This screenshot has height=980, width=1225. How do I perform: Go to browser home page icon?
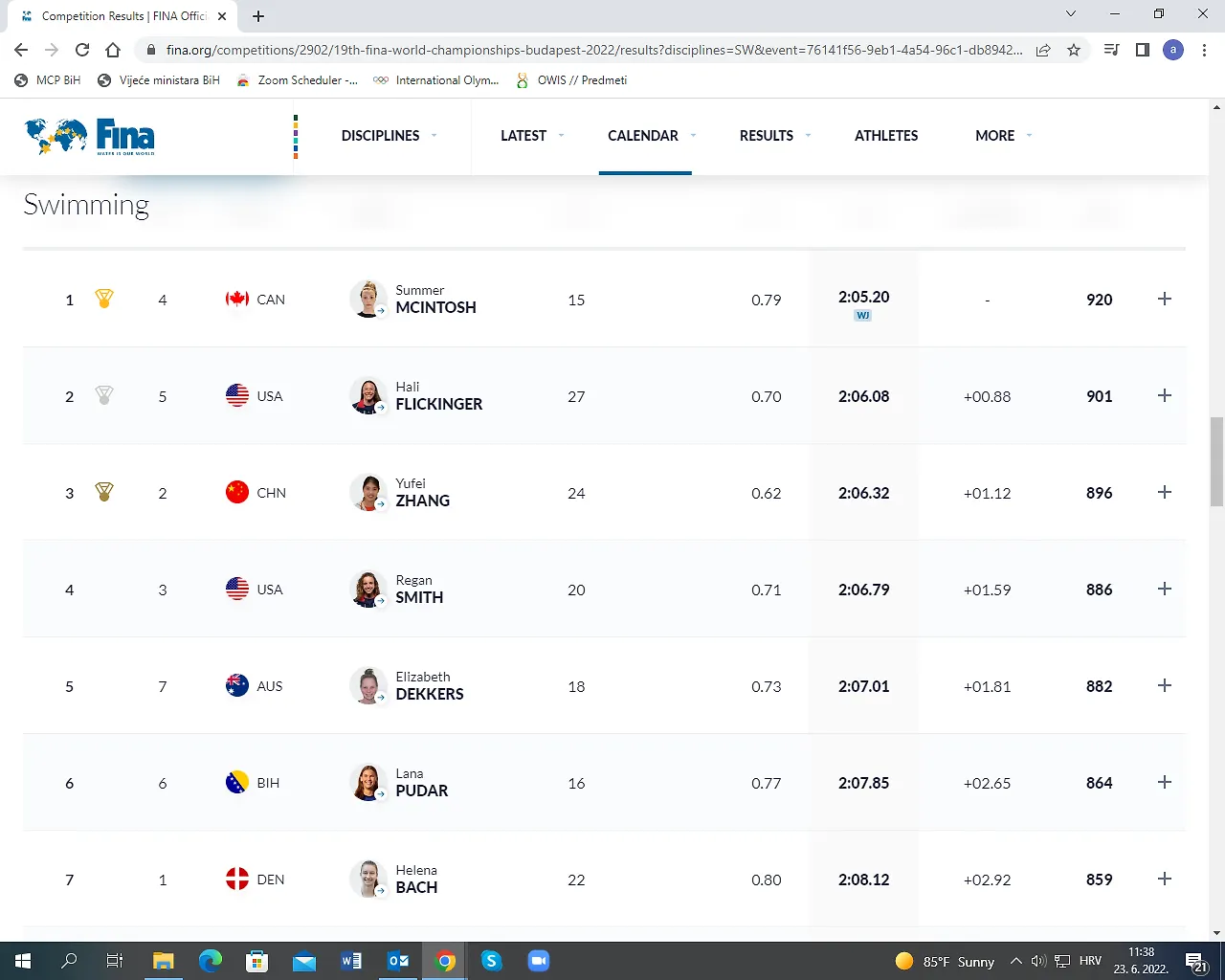click(113, 50)
